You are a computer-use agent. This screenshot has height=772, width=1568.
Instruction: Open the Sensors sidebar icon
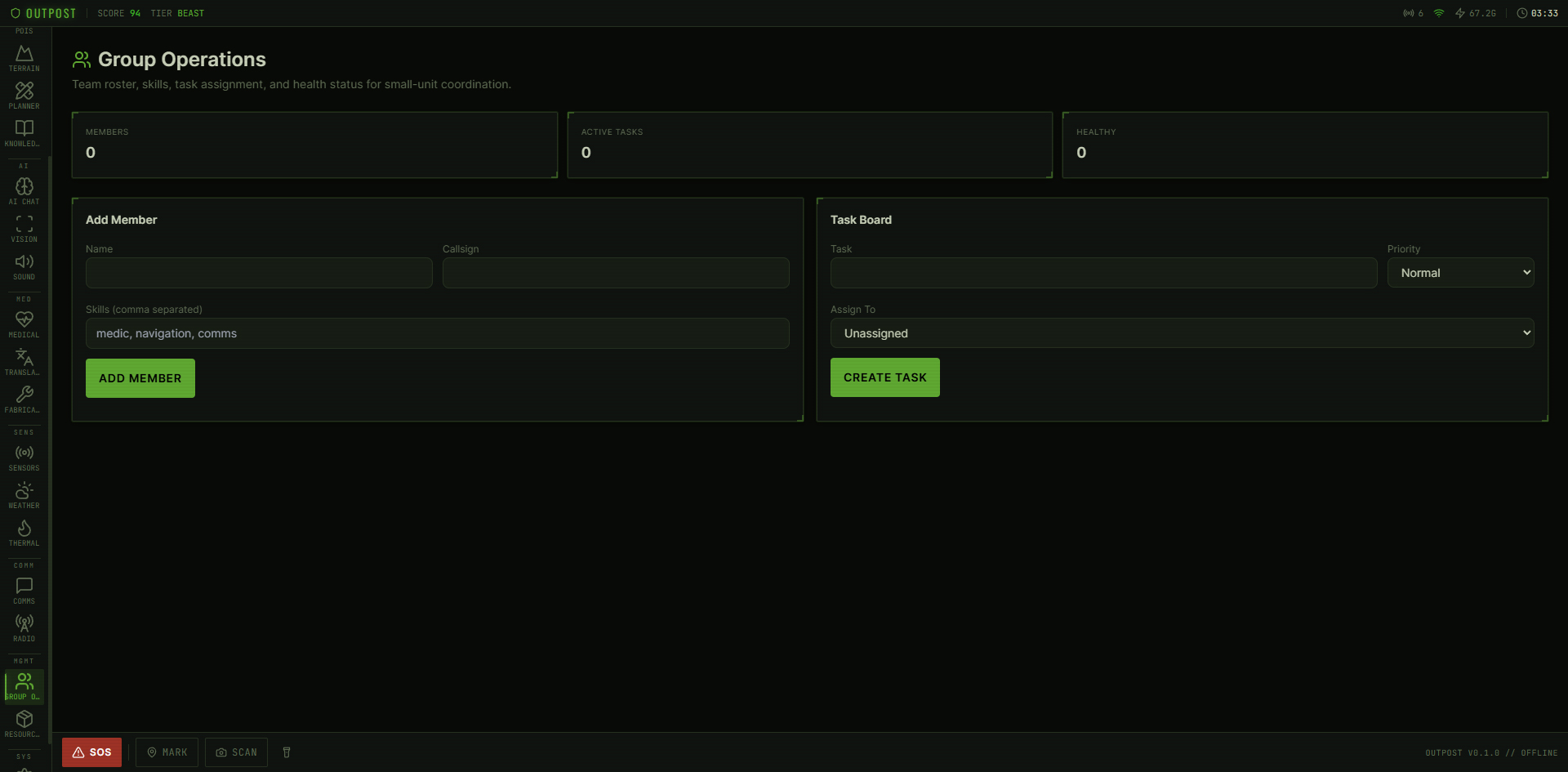[24, 457]
